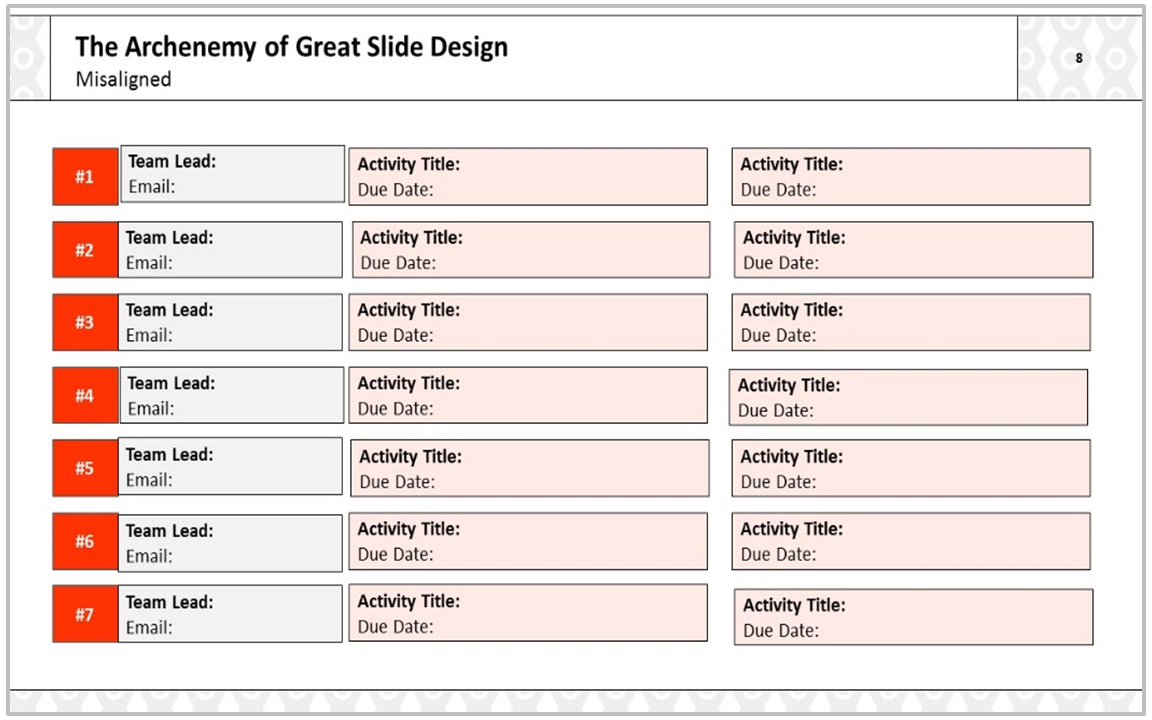Click the red #3 number box
Image resolution: width=1152 pixels, height=720 pixels.
[x=85, y=323]
